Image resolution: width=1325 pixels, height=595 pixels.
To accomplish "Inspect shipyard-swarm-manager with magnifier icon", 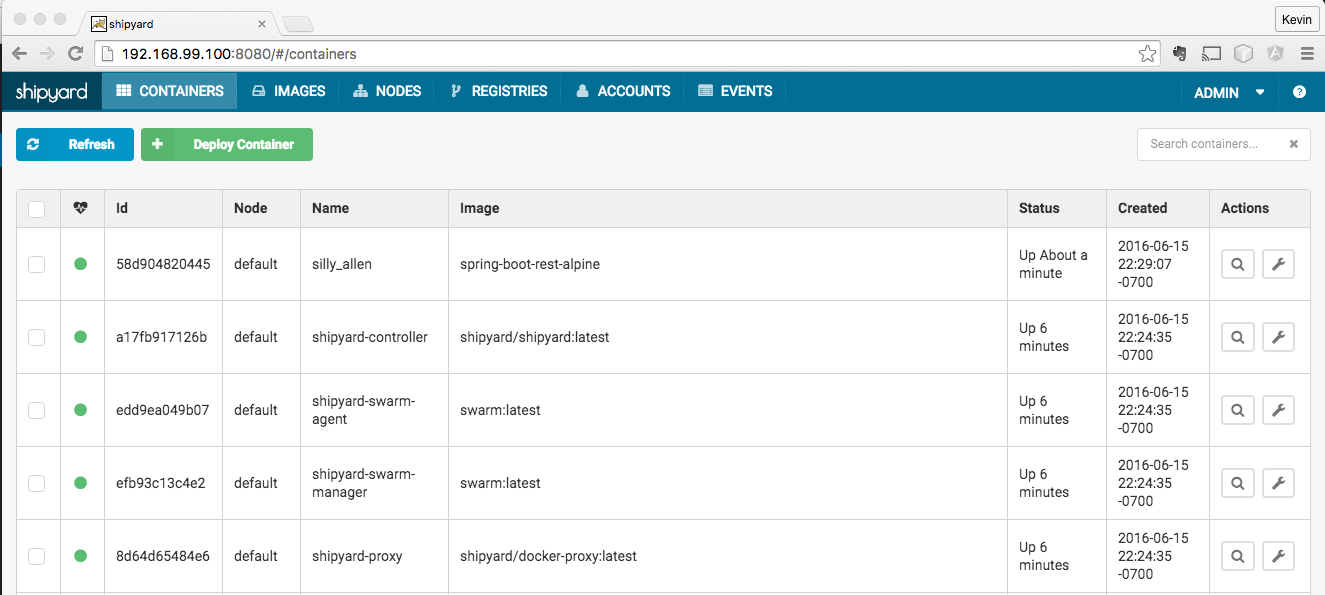I will (1238, 483).
